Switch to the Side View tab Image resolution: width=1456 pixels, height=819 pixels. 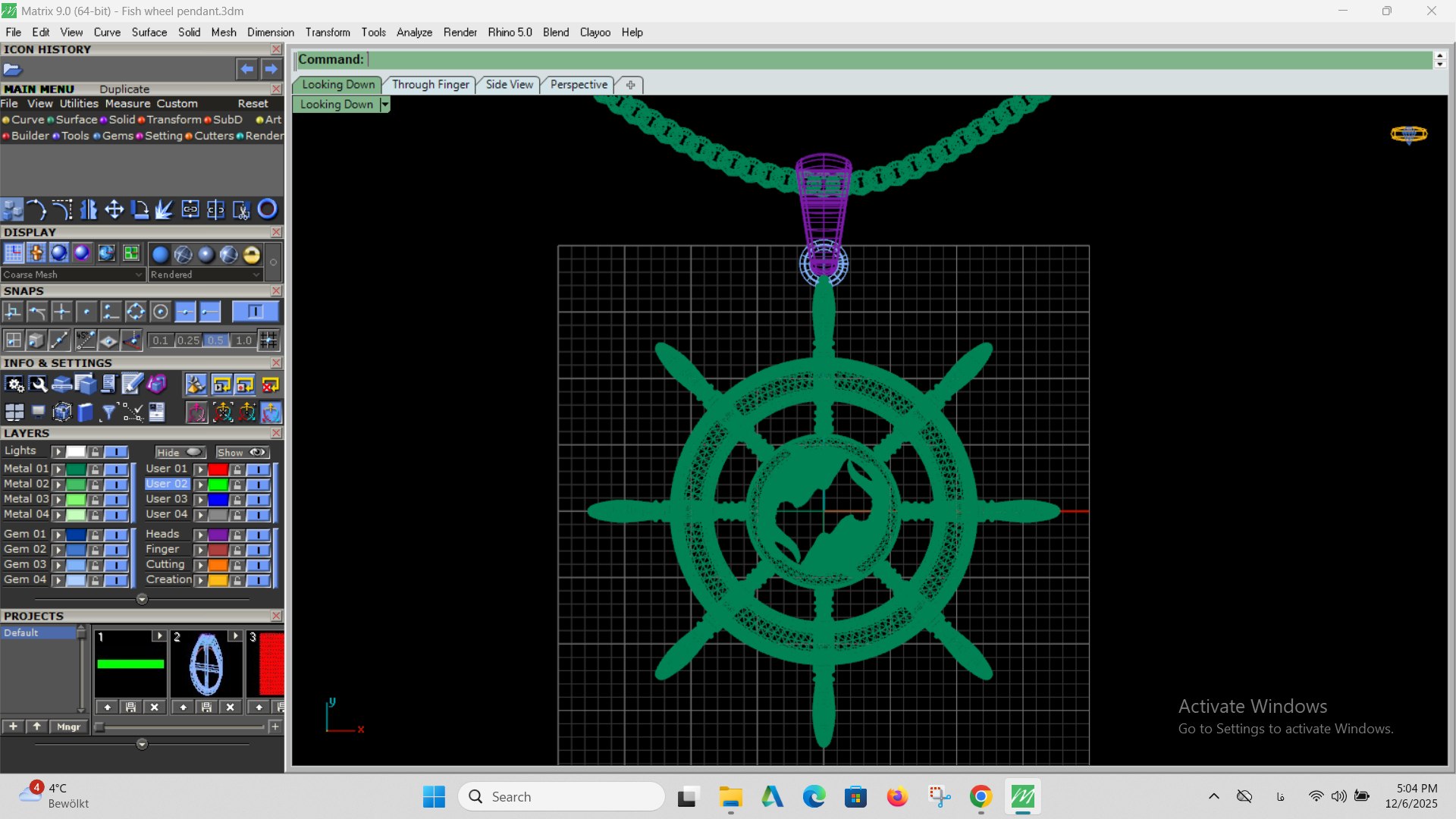tap(509, 84)
